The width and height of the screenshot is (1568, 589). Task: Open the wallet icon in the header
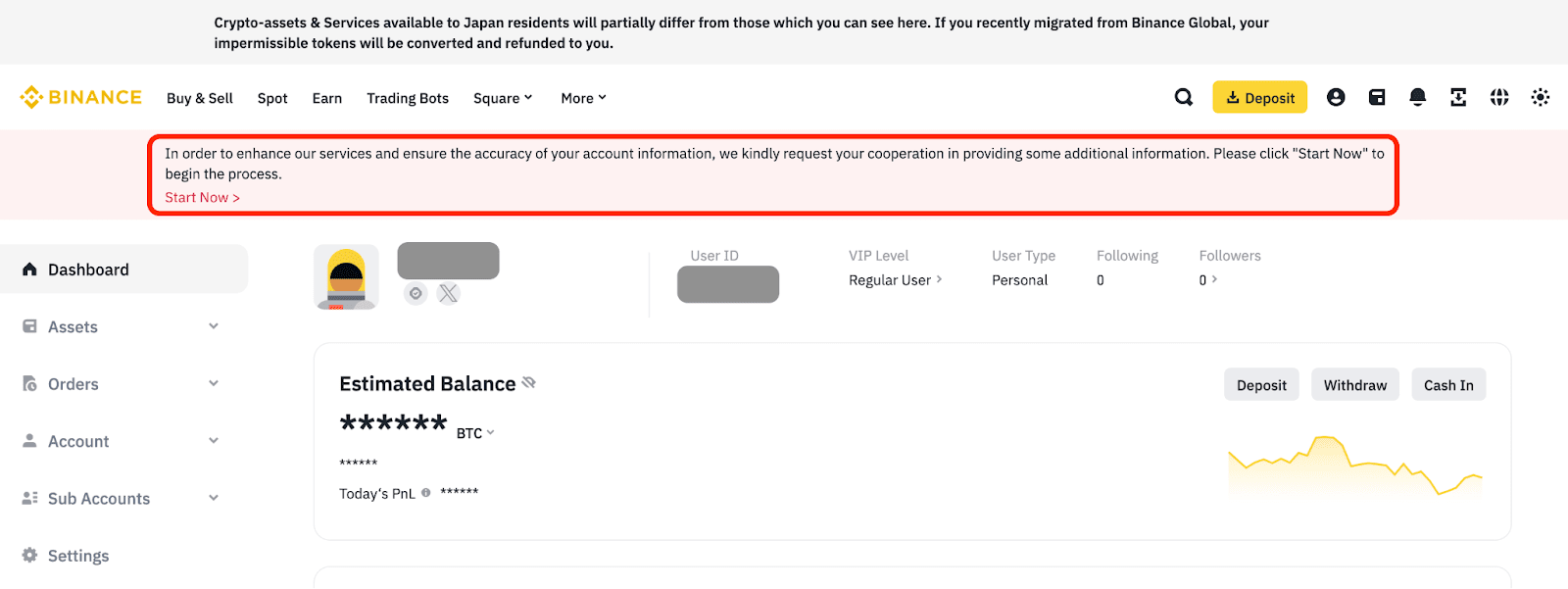point(1377,97)
